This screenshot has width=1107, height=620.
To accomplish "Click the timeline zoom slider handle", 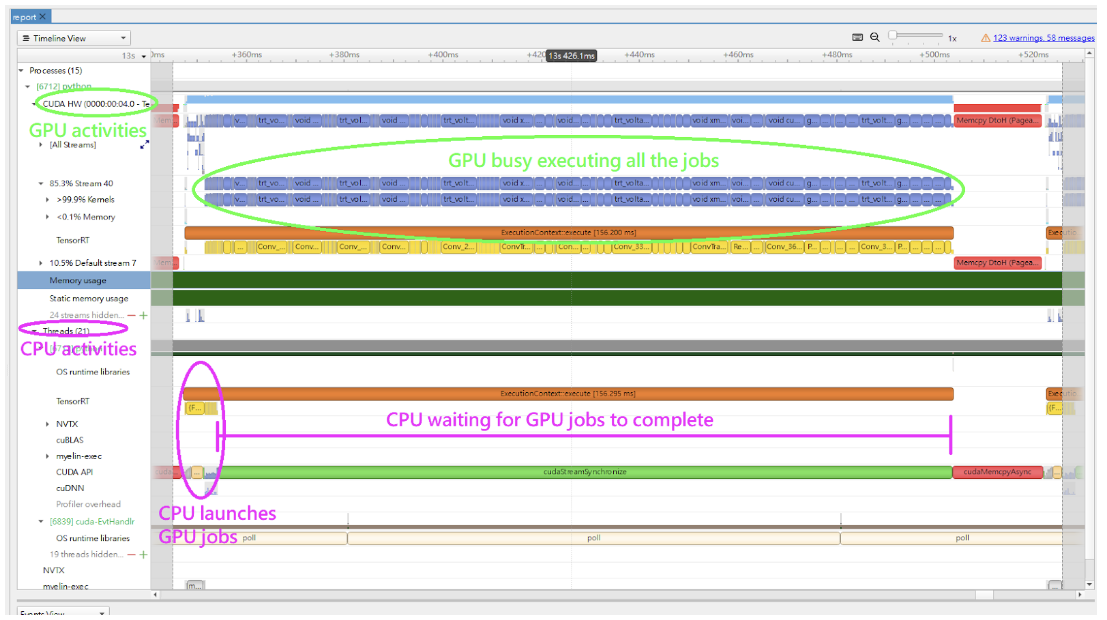I will [x=895, y=36].
